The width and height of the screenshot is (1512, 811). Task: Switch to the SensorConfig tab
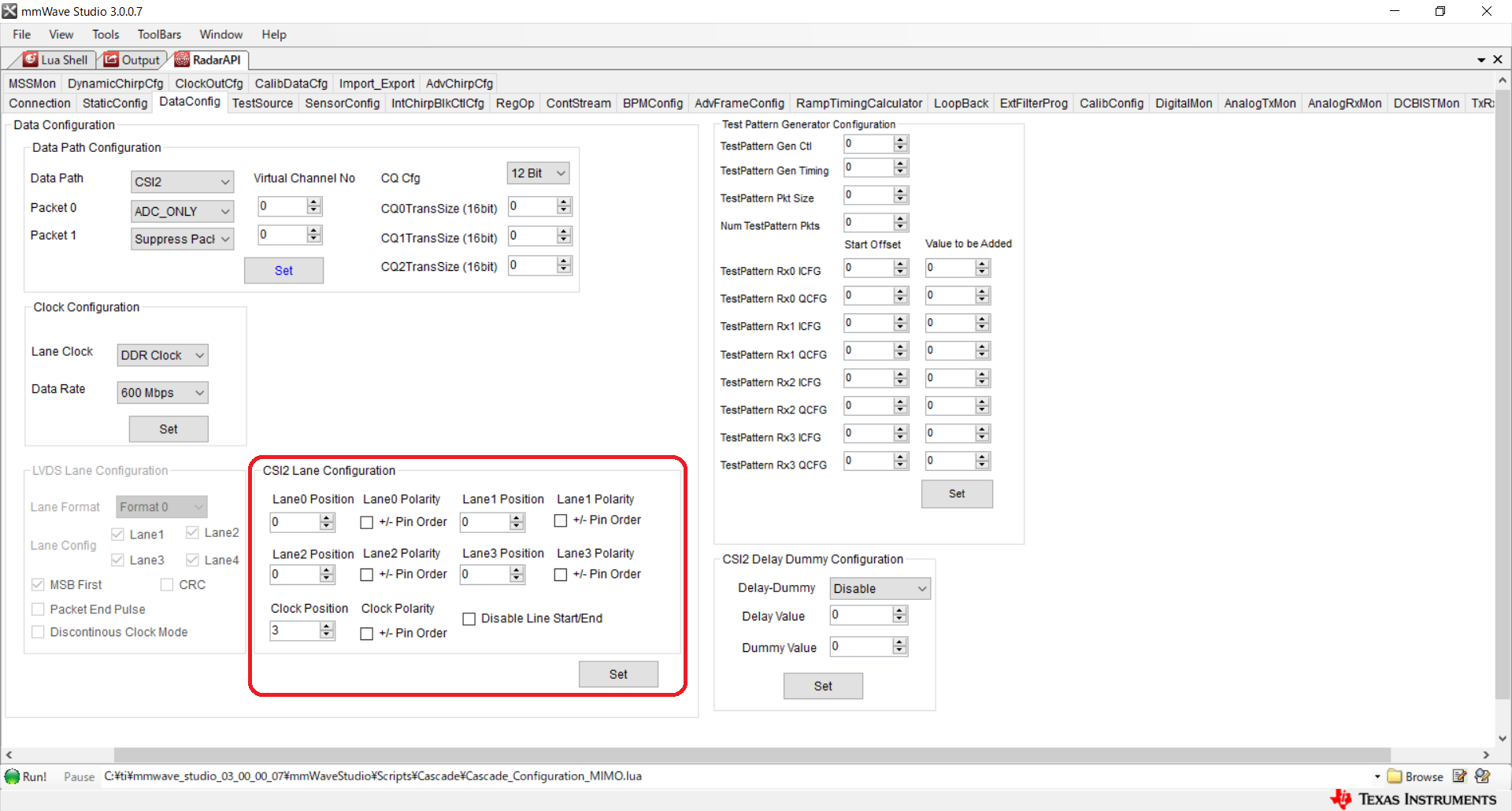(x=343, y=103)
